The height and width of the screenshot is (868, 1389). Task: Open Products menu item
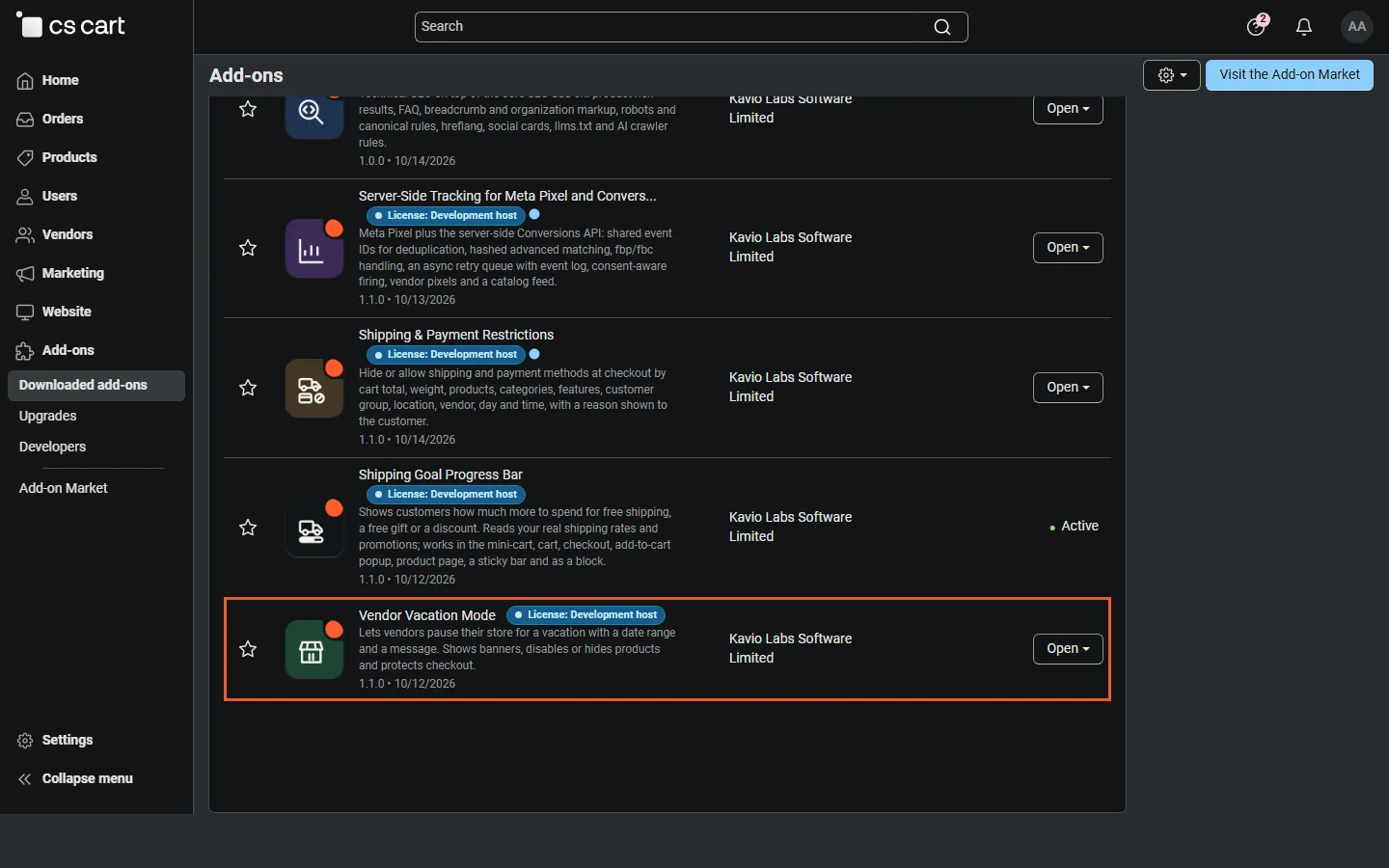pos(69,158)
